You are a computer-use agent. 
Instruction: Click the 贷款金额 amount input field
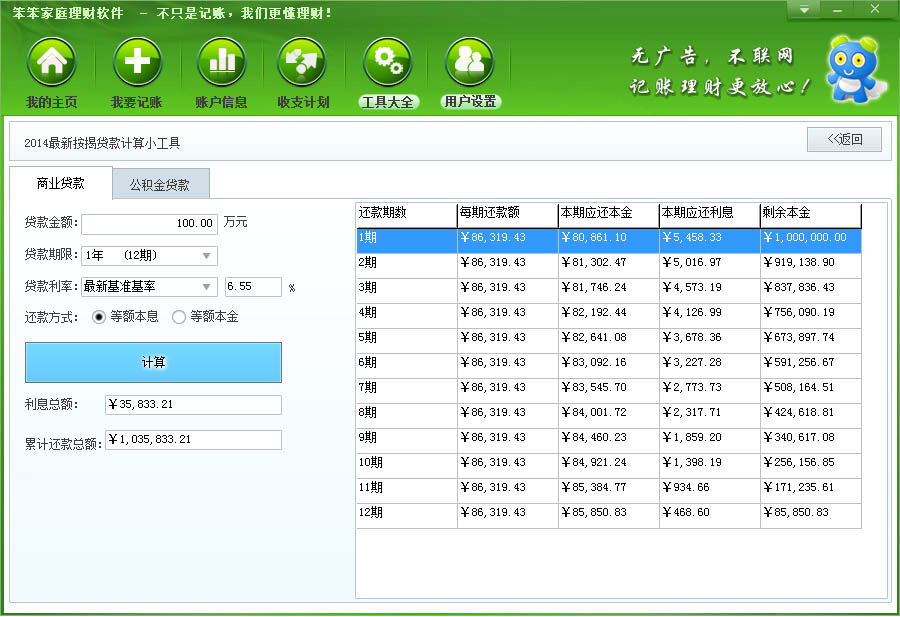[149, 223]
